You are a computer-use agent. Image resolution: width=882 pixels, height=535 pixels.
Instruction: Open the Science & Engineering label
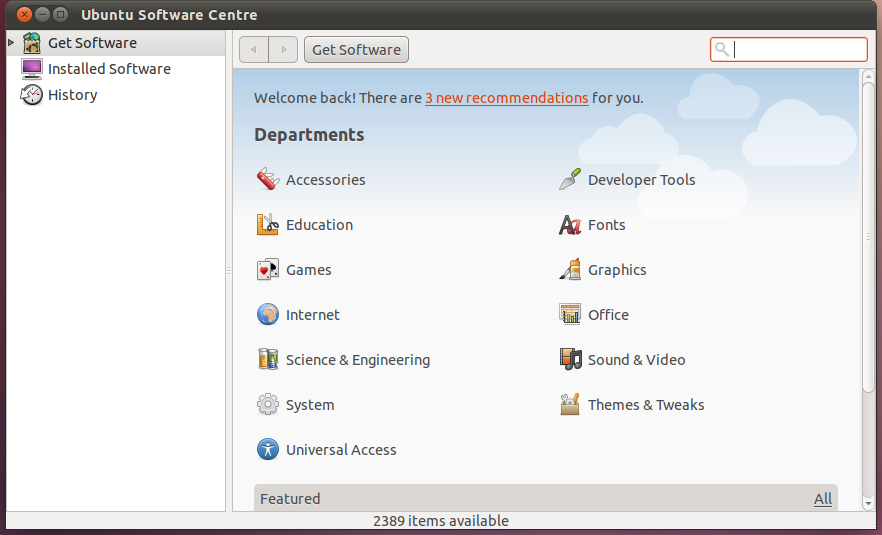pyautogui.click(x=358, y=360)
